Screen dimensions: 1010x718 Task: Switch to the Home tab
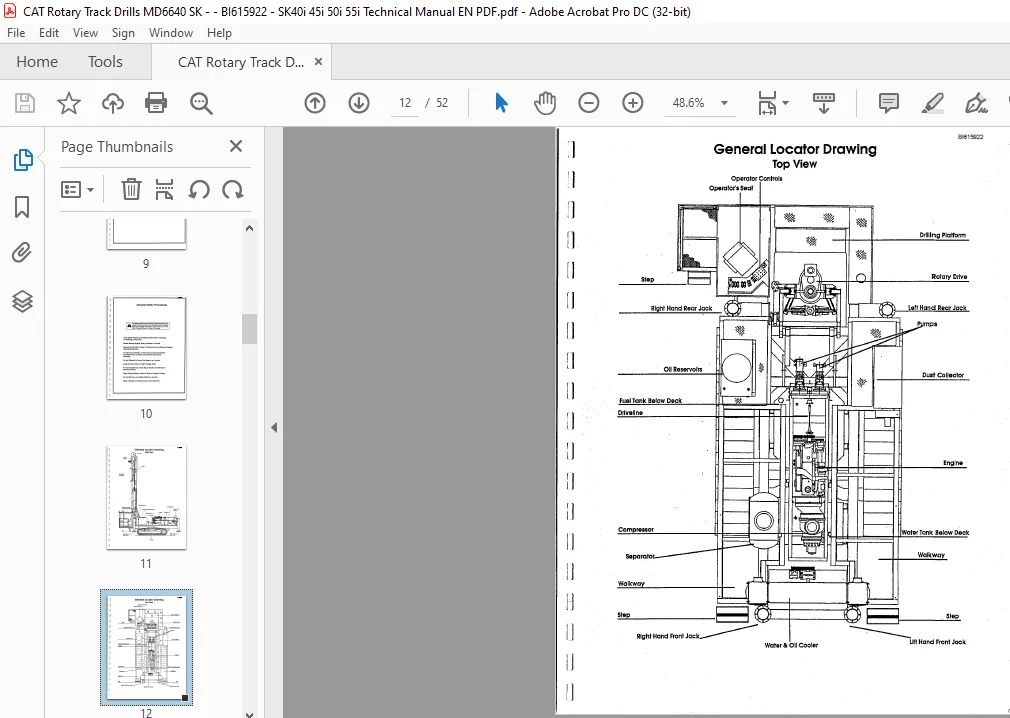pos(37,62)
